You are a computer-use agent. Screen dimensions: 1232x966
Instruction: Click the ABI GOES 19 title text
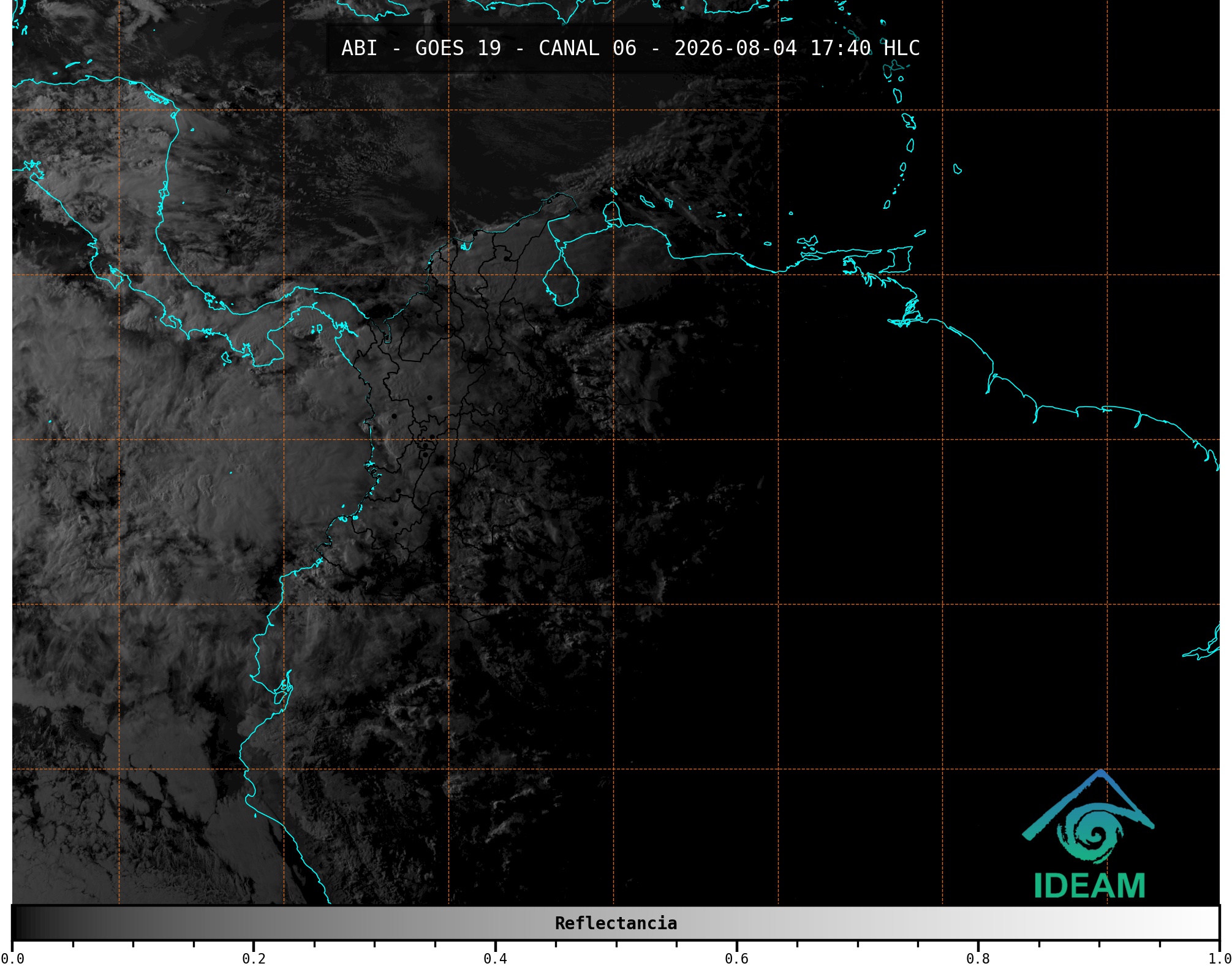tap(630, 48)
